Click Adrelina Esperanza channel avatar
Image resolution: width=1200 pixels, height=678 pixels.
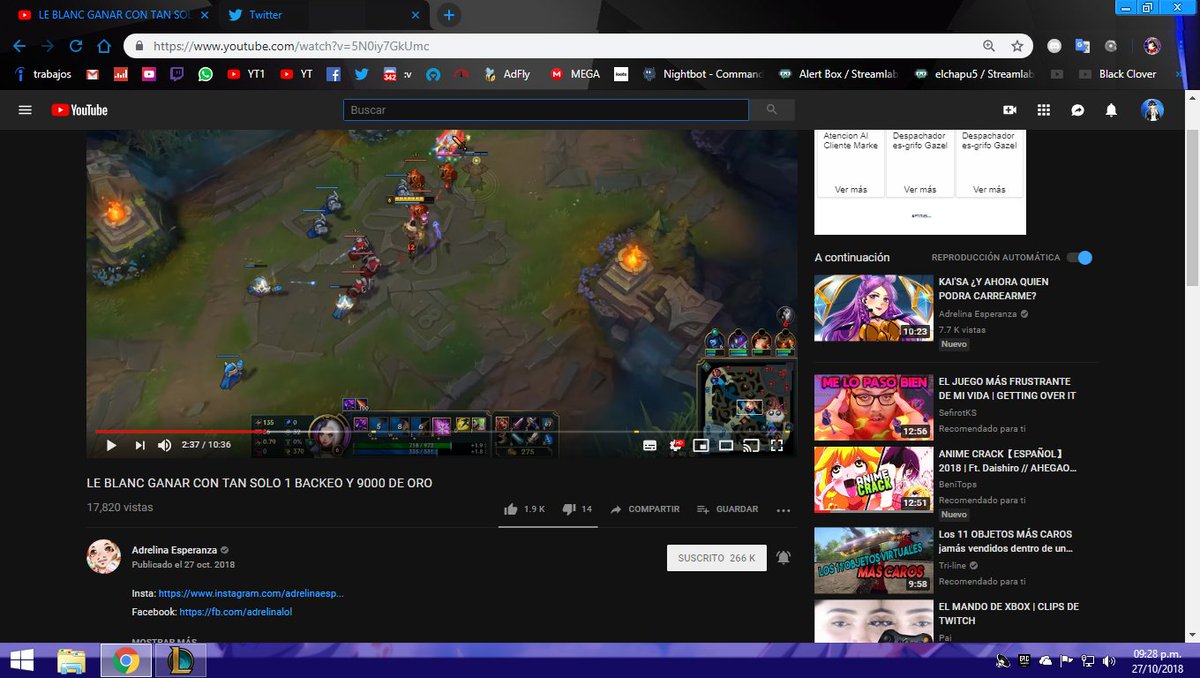coord(104,557)
